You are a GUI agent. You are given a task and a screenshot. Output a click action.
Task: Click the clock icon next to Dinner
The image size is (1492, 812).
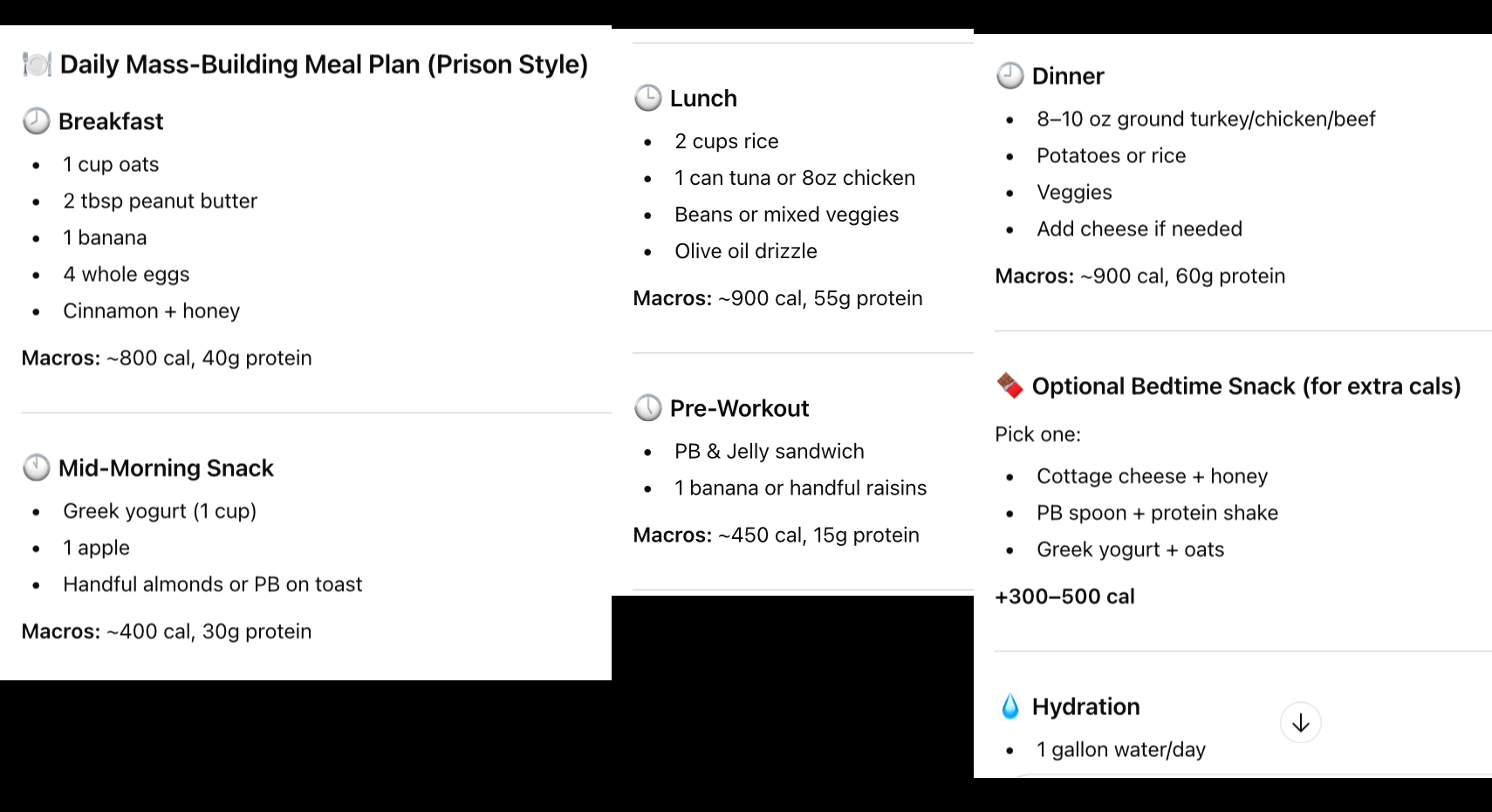1009,76
